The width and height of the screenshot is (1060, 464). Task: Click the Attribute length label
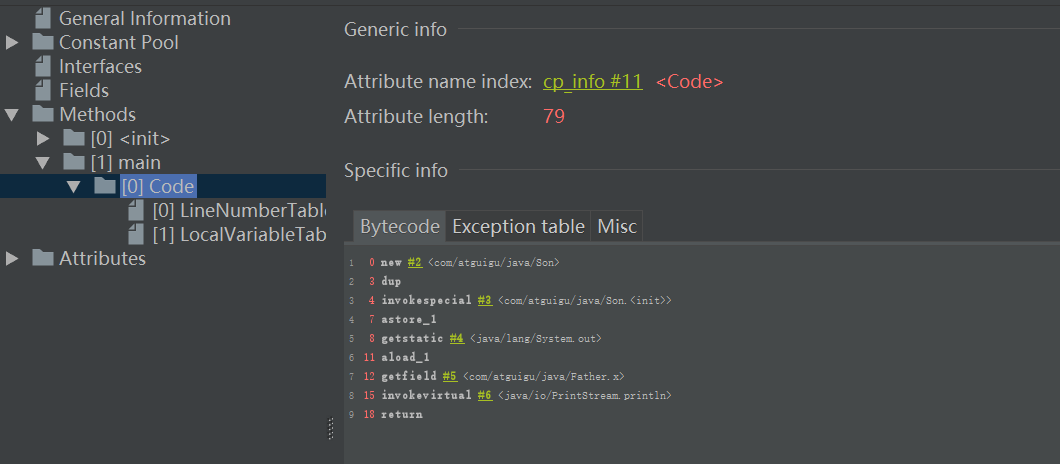[x=416, y=116]
